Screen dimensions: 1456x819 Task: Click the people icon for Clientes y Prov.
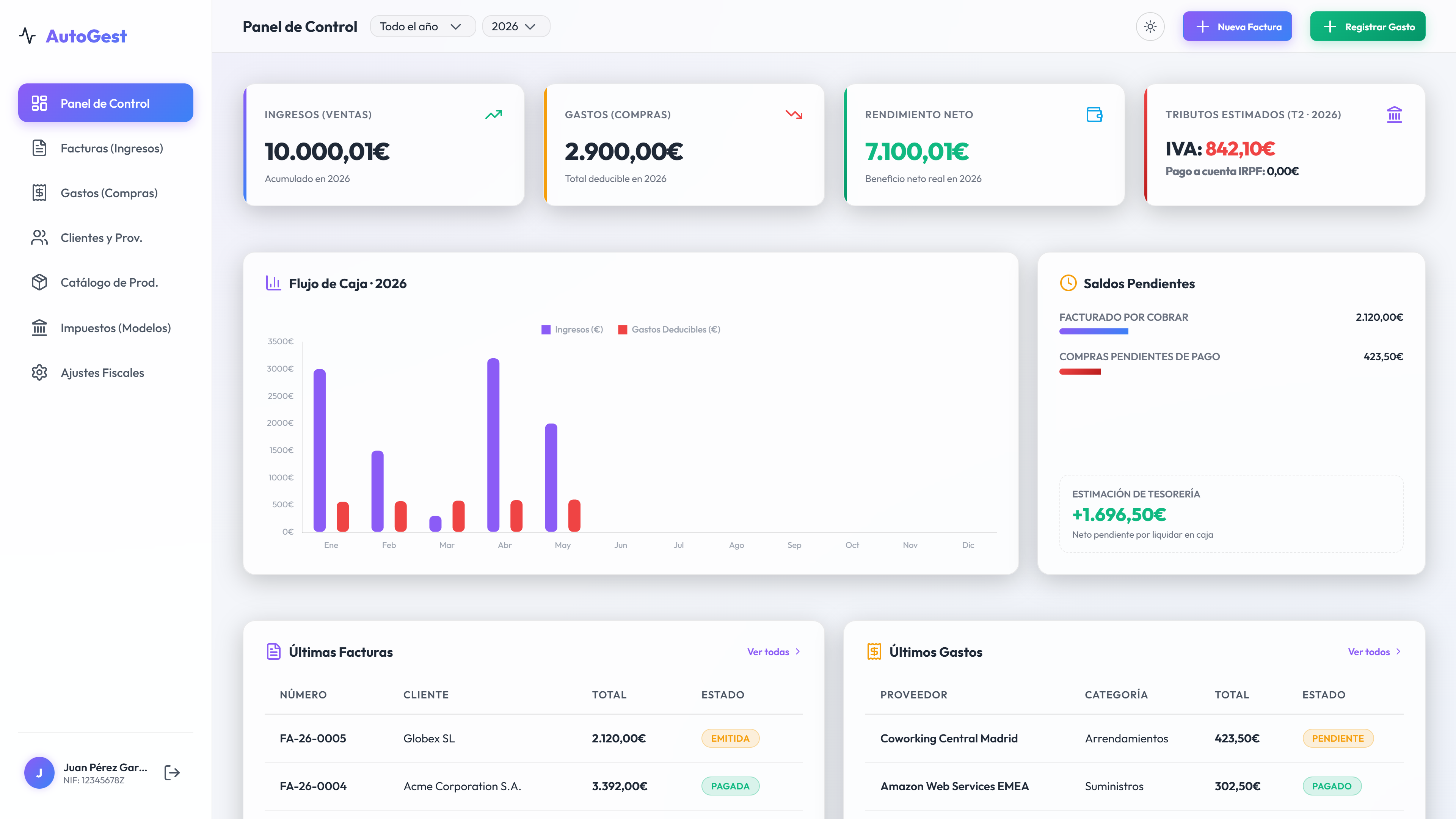point(39,237)
